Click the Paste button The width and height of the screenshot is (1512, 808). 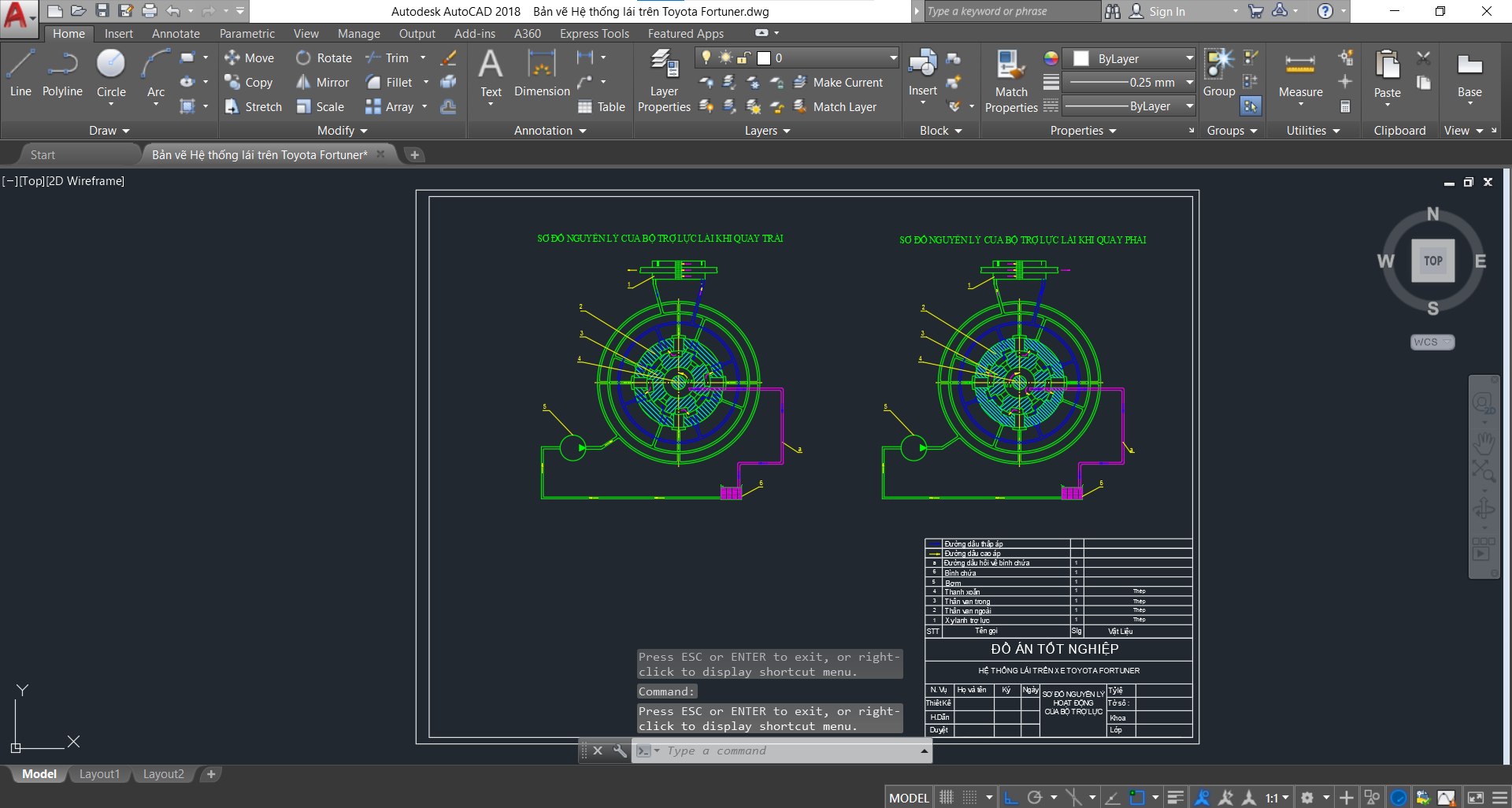click(x=1387, y=75)
